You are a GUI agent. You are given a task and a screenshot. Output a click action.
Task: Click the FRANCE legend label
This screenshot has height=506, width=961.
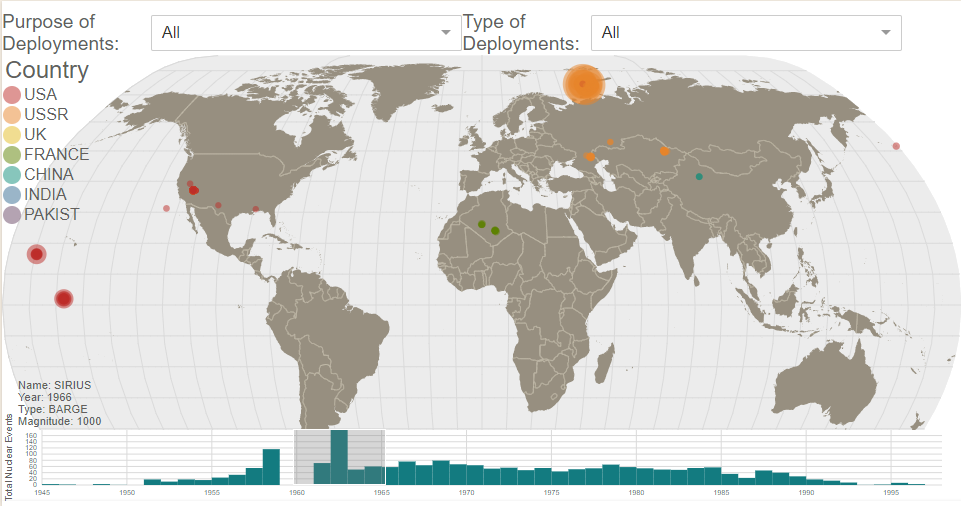(x=56, y=154)
